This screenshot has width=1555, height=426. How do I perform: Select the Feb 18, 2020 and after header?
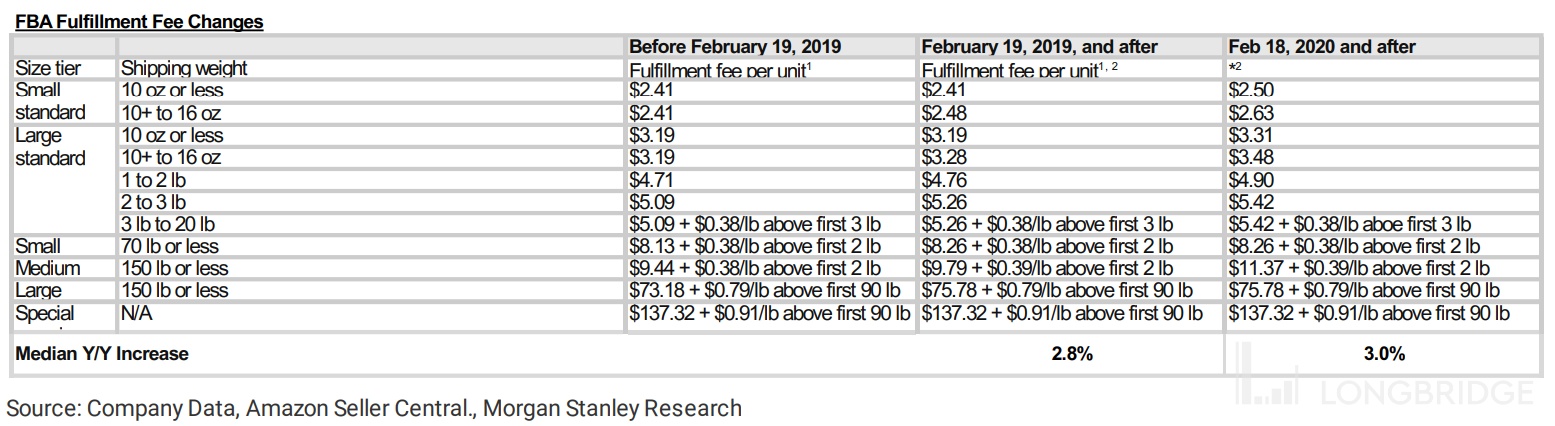(x=1322, y=47)
